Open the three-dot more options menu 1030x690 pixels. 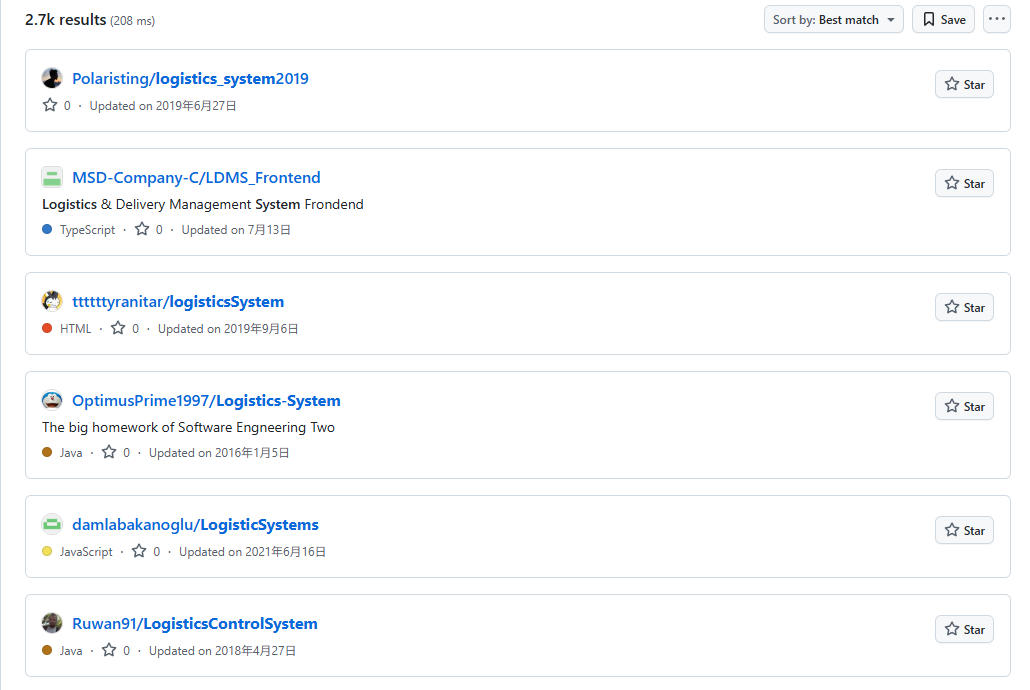[996, 19]
